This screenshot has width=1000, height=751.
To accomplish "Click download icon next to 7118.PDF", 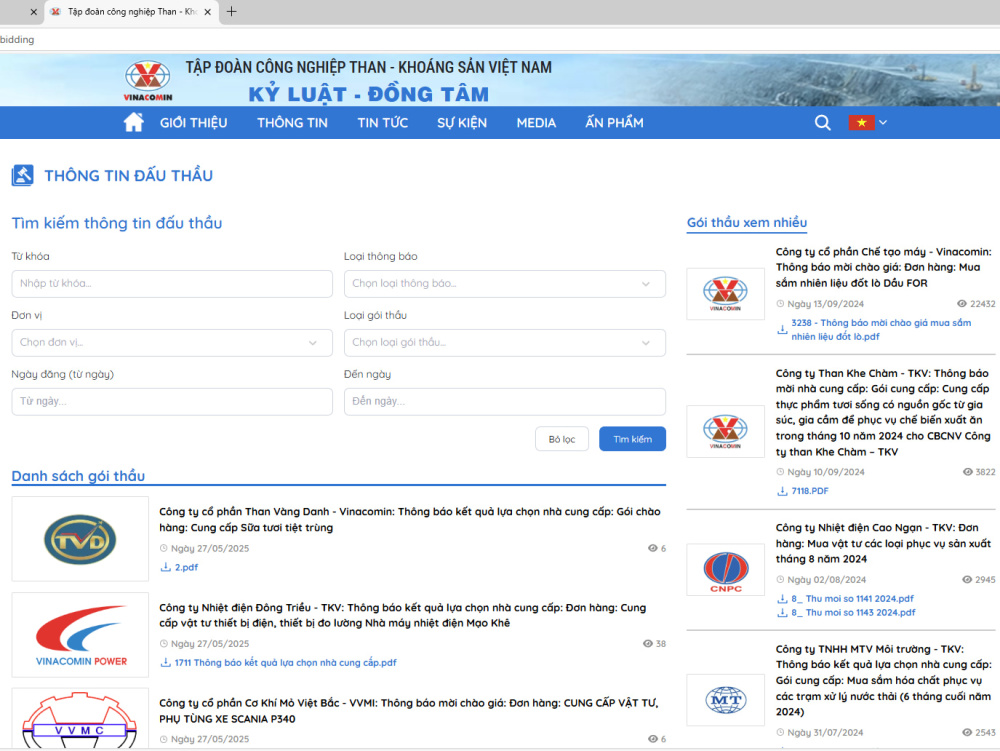I will coord(782,491).
